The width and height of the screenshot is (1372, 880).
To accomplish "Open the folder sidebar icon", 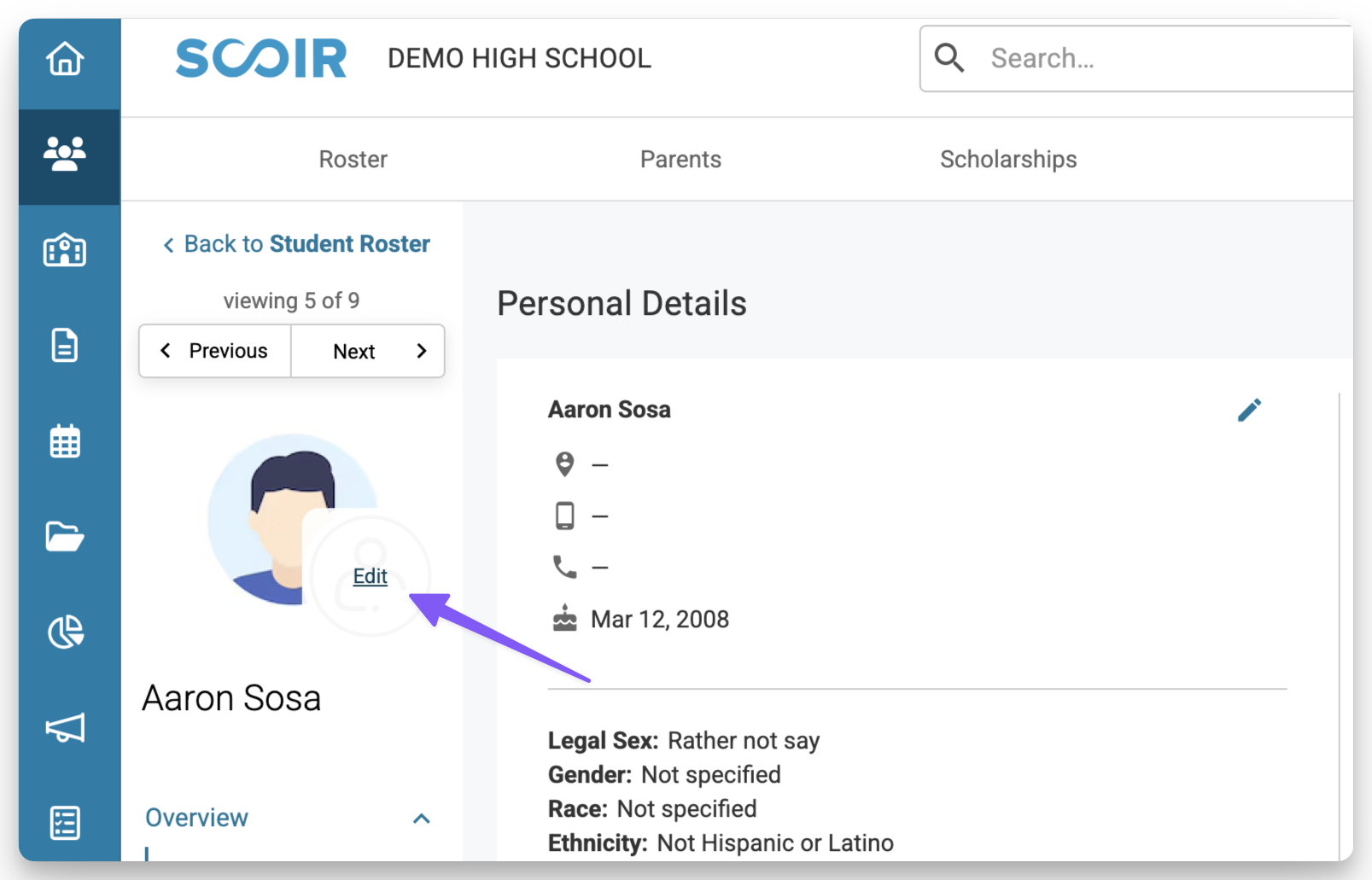I will 65,537.
